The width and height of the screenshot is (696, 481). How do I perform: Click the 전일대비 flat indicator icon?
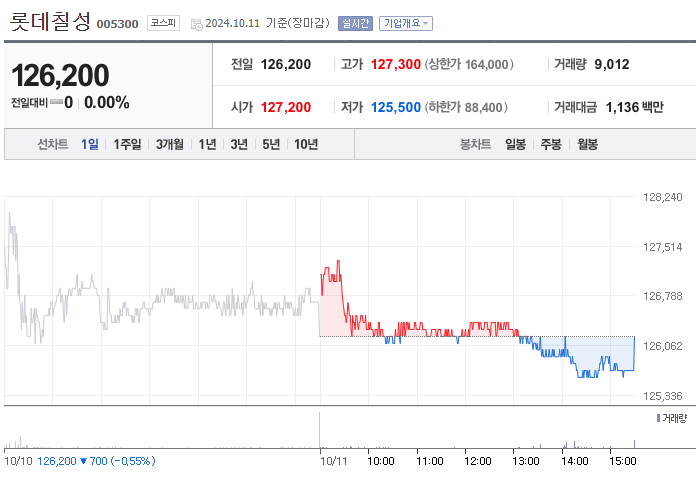pos(56,102)
